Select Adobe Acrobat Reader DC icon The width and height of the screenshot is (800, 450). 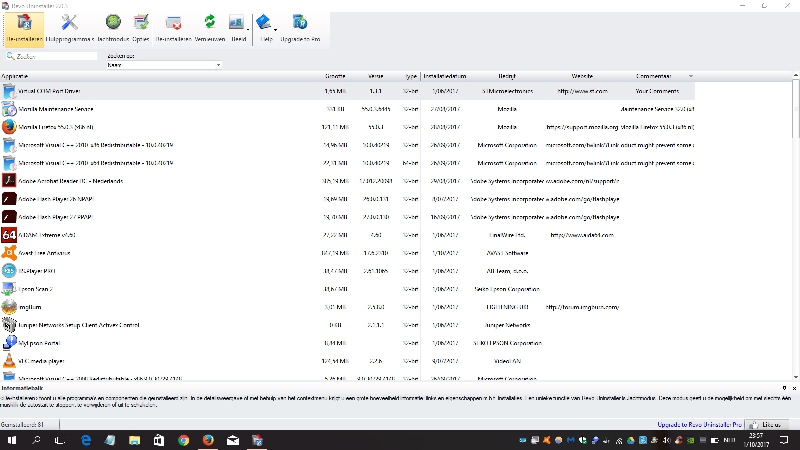coord(9,181)
